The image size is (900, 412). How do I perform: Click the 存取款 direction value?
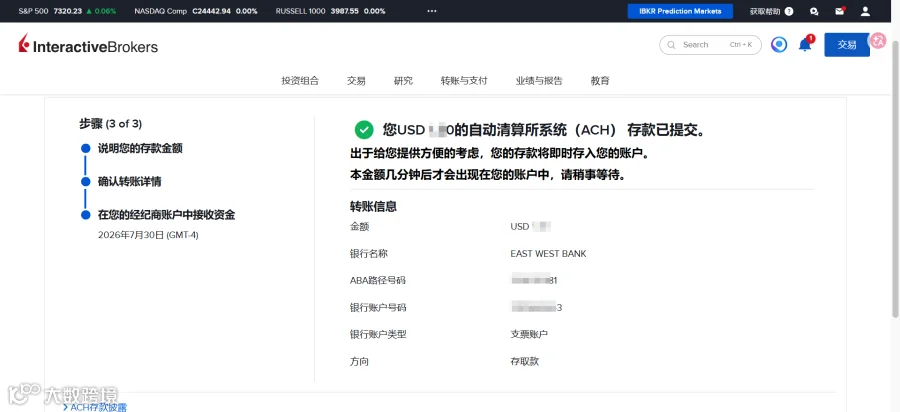(525, 362)
